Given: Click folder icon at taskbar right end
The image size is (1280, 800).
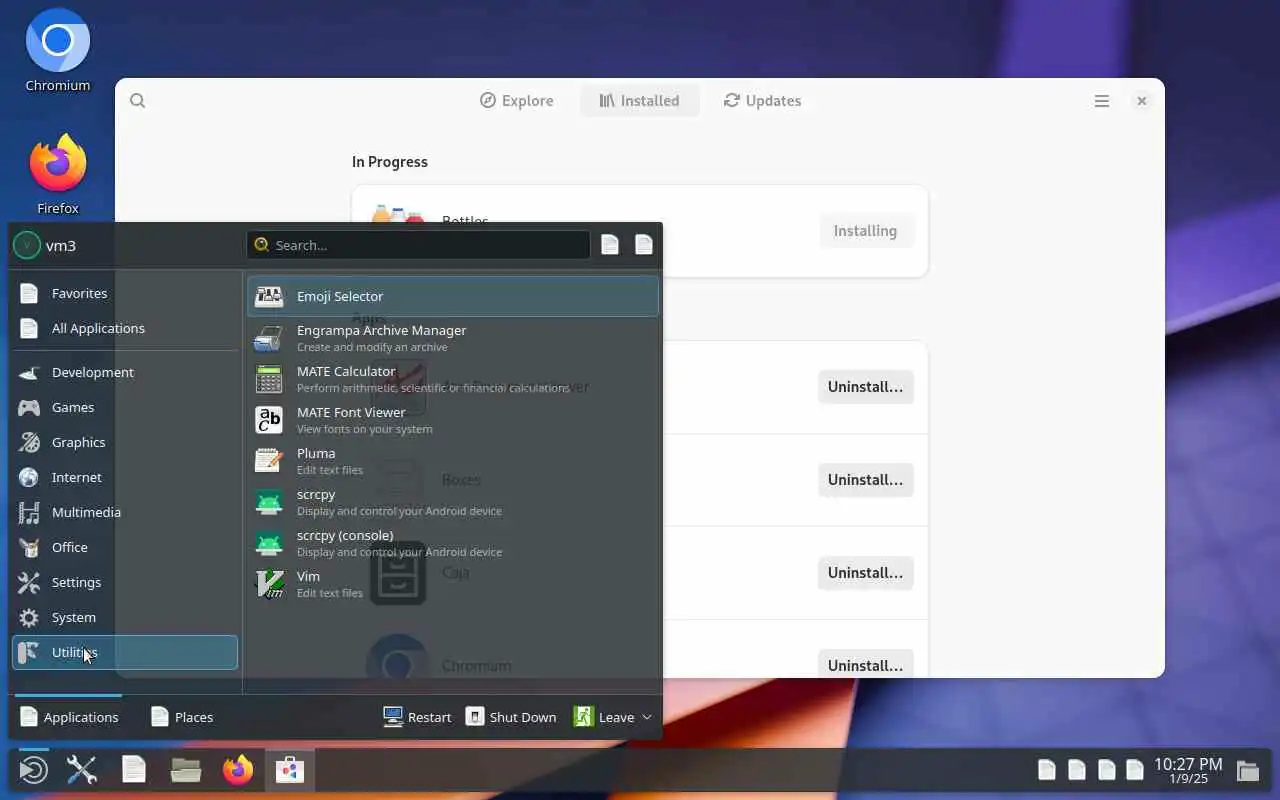Looking at the screenshot, I should (x=1248, y=770).
